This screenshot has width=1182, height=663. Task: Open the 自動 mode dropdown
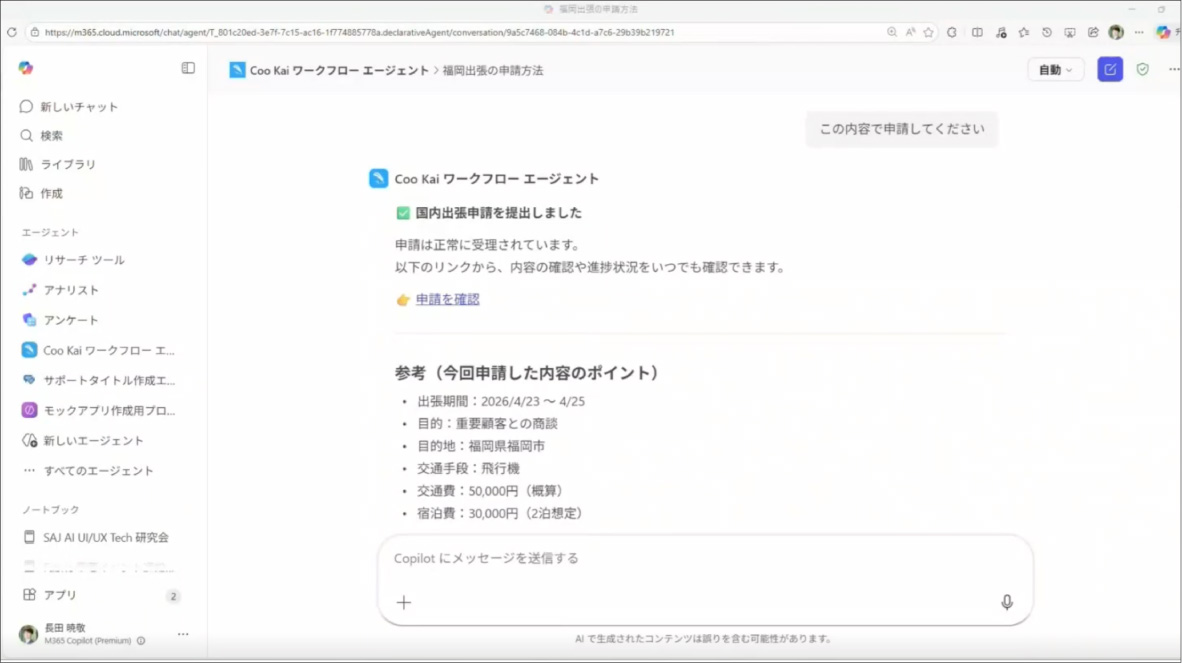pyautogui.click(x=1055, y=70)
